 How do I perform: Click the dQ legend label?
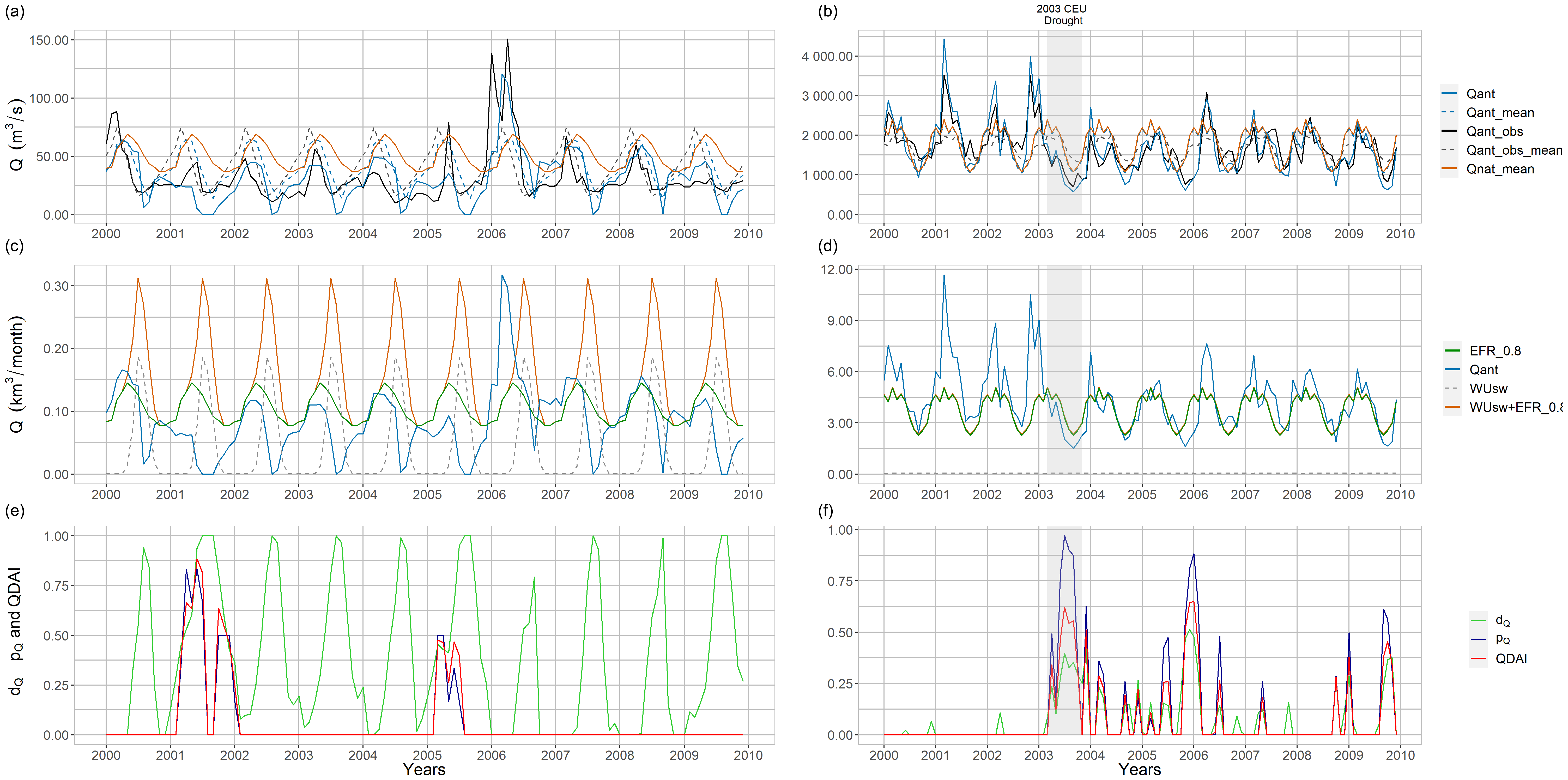pos(1502,621)
